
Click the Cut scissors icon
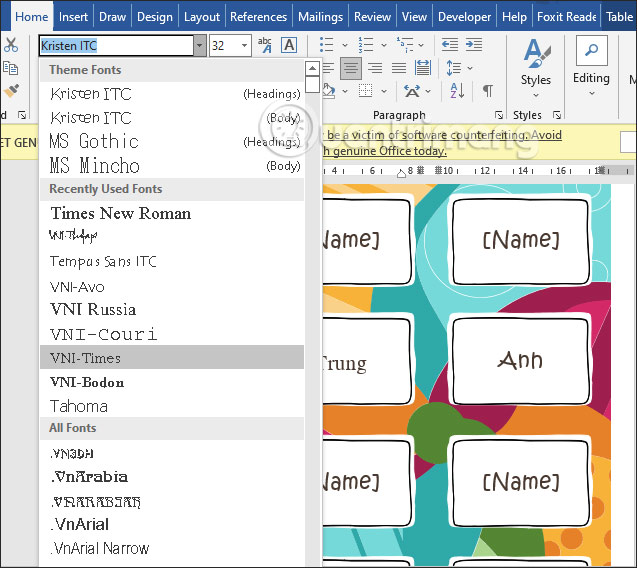pyautogui.click(x=11, y=45)
